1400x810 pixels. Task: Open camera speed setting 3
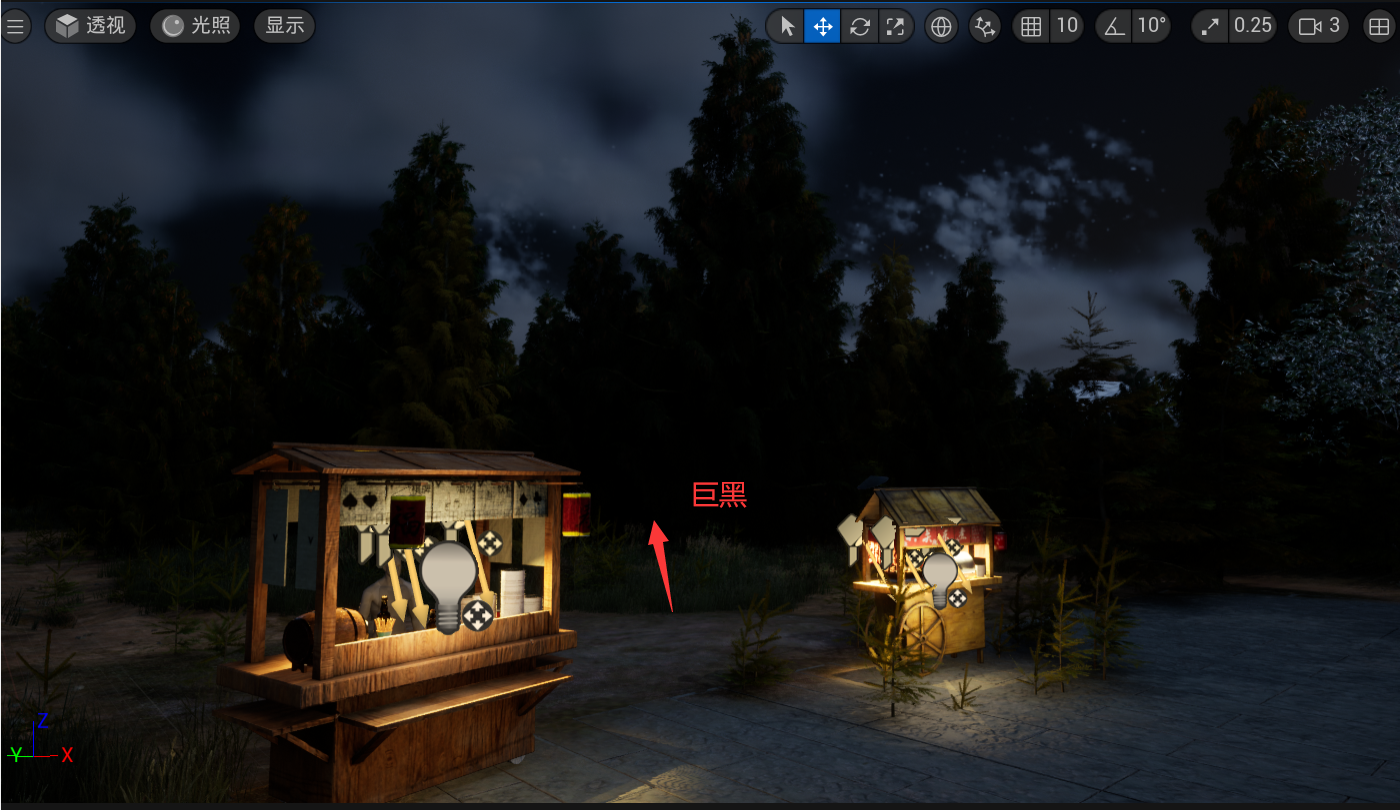[1318, 26]
